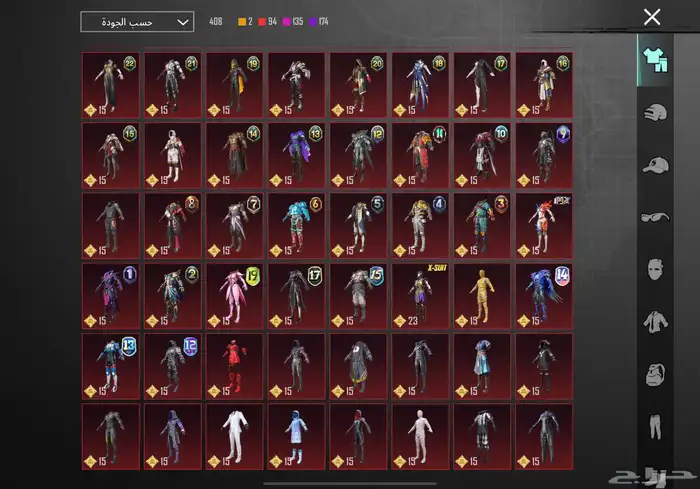This screenshot has width=700, height=489.
Task: Filter by the red rarity count 94
Action: click(x=268, y=21)
